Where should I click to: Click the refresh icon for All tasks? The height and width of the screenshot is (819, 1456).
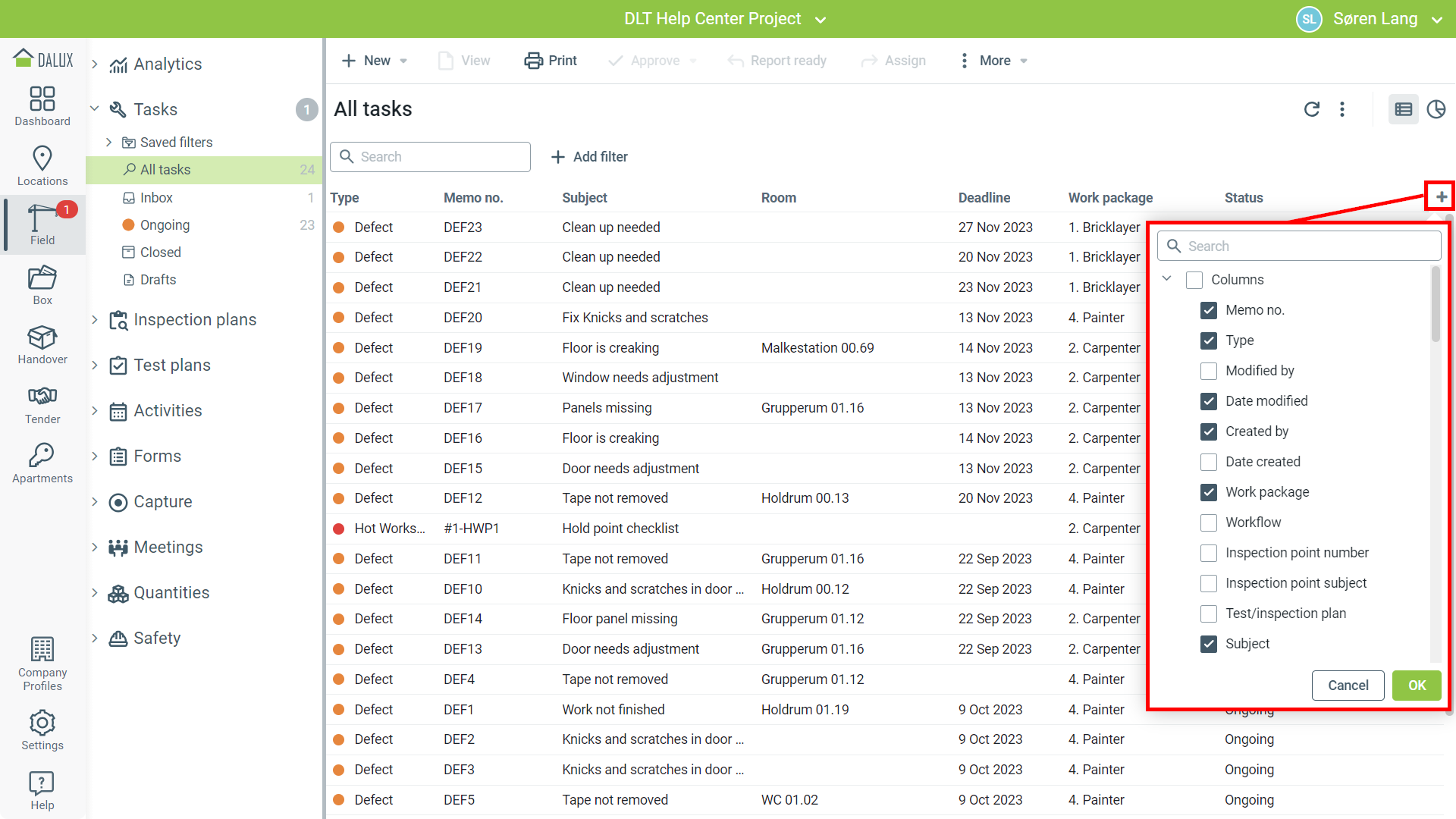tap(1312, 109)
